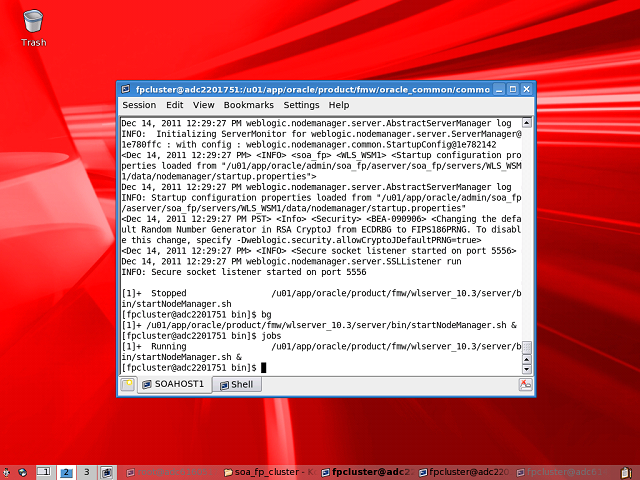
Task: Open the Session menu
Action: point(139,105)
